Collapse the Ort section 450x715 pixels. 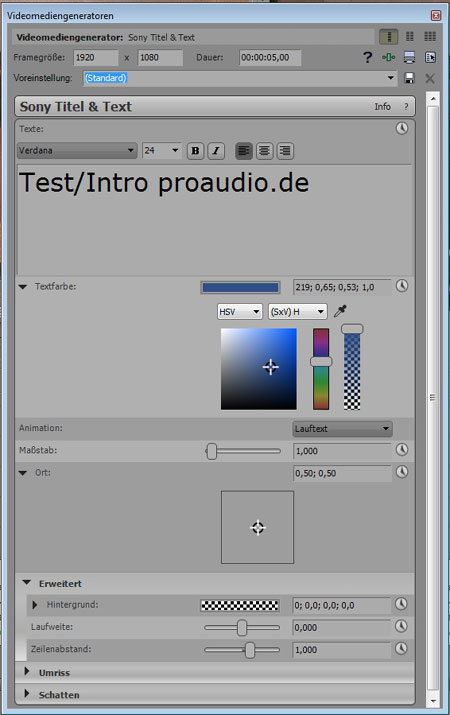[23, 473]
